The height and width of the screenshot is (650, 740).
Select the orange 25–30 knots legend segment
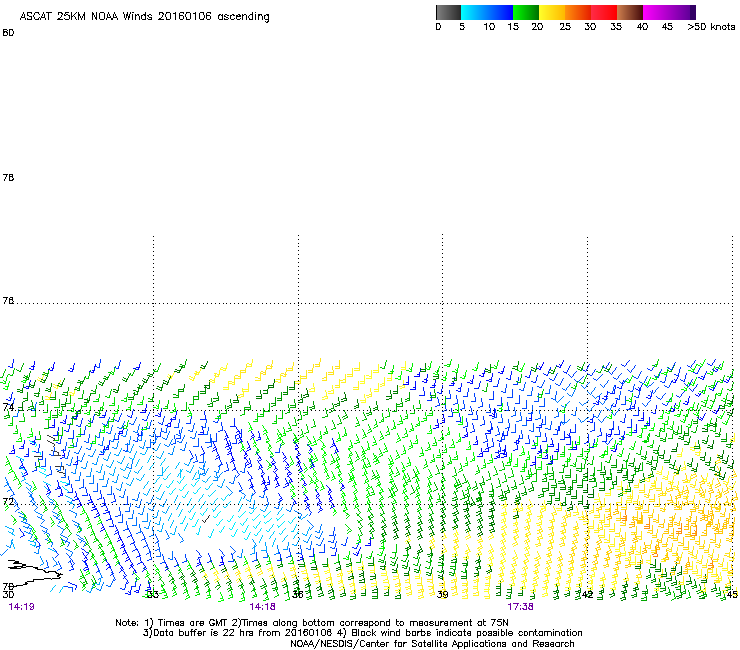pos(578,12)
